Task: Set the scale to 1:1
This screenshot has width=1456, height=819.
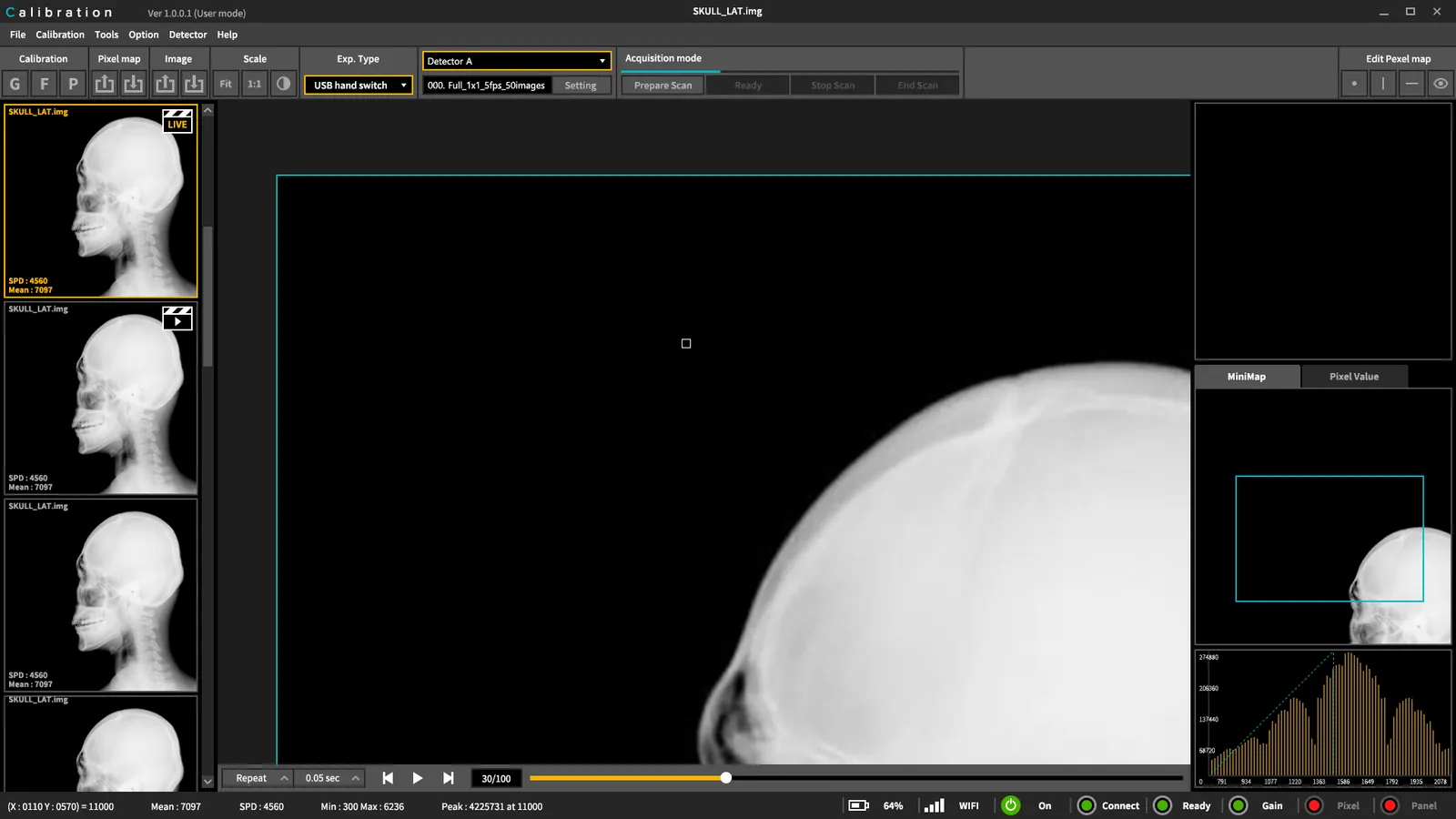Action: point(255,84)
